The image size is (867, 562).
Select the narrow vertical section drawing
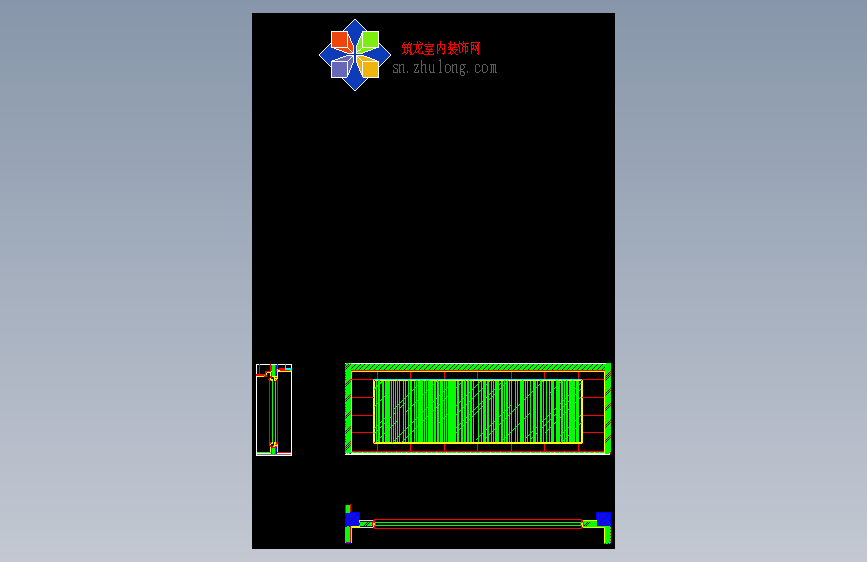[274, 410]
